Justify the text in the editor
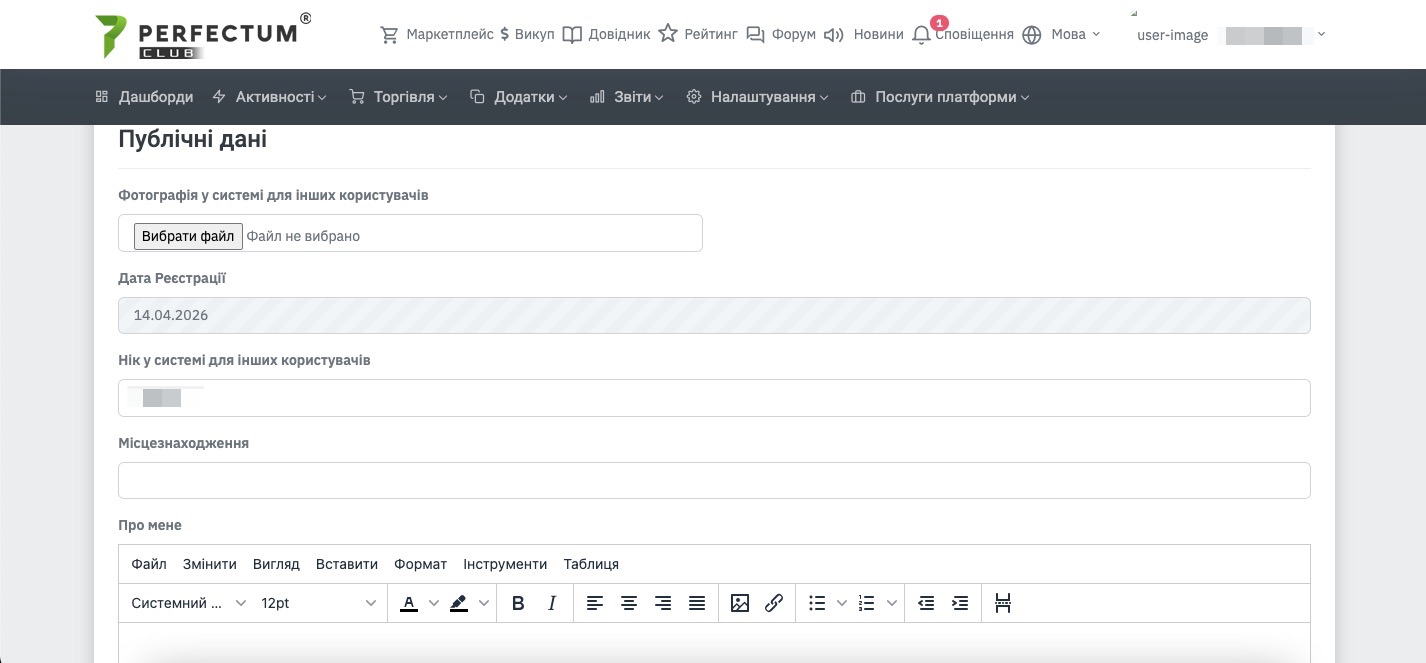 tap(697, 603)
